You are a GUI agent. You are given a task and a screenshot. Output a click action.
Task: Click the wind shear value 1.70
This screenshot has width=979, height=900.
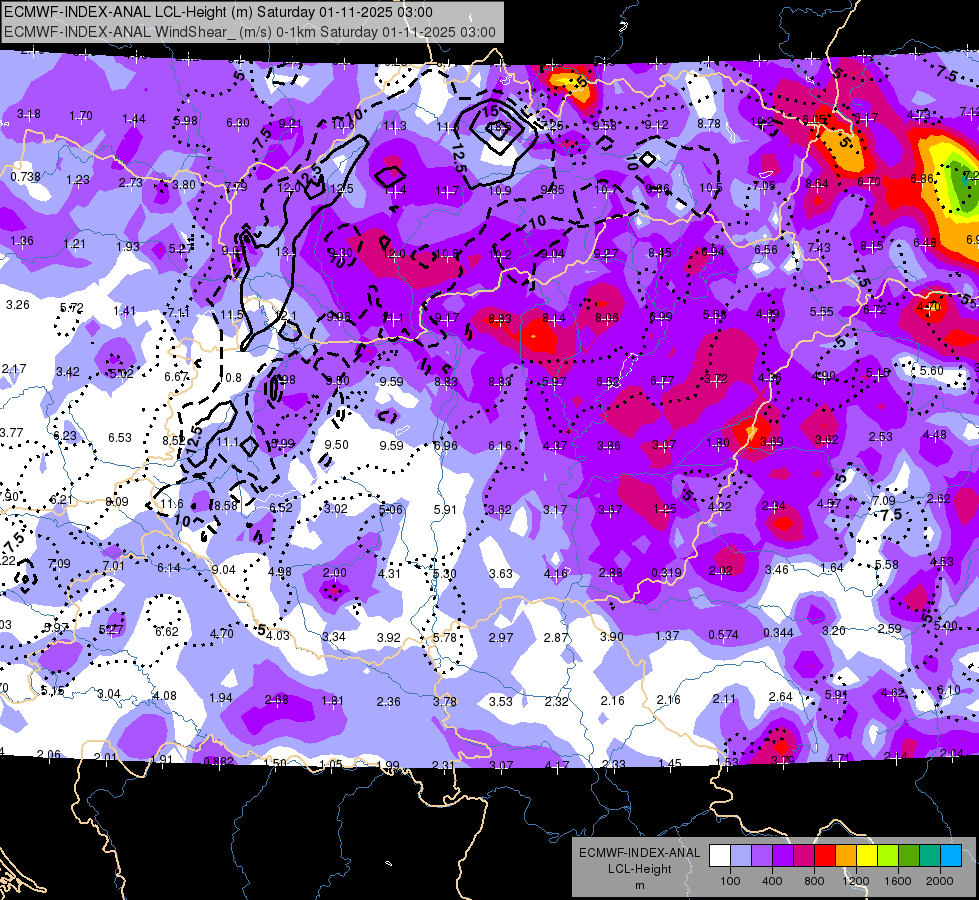tap(81, 116)
